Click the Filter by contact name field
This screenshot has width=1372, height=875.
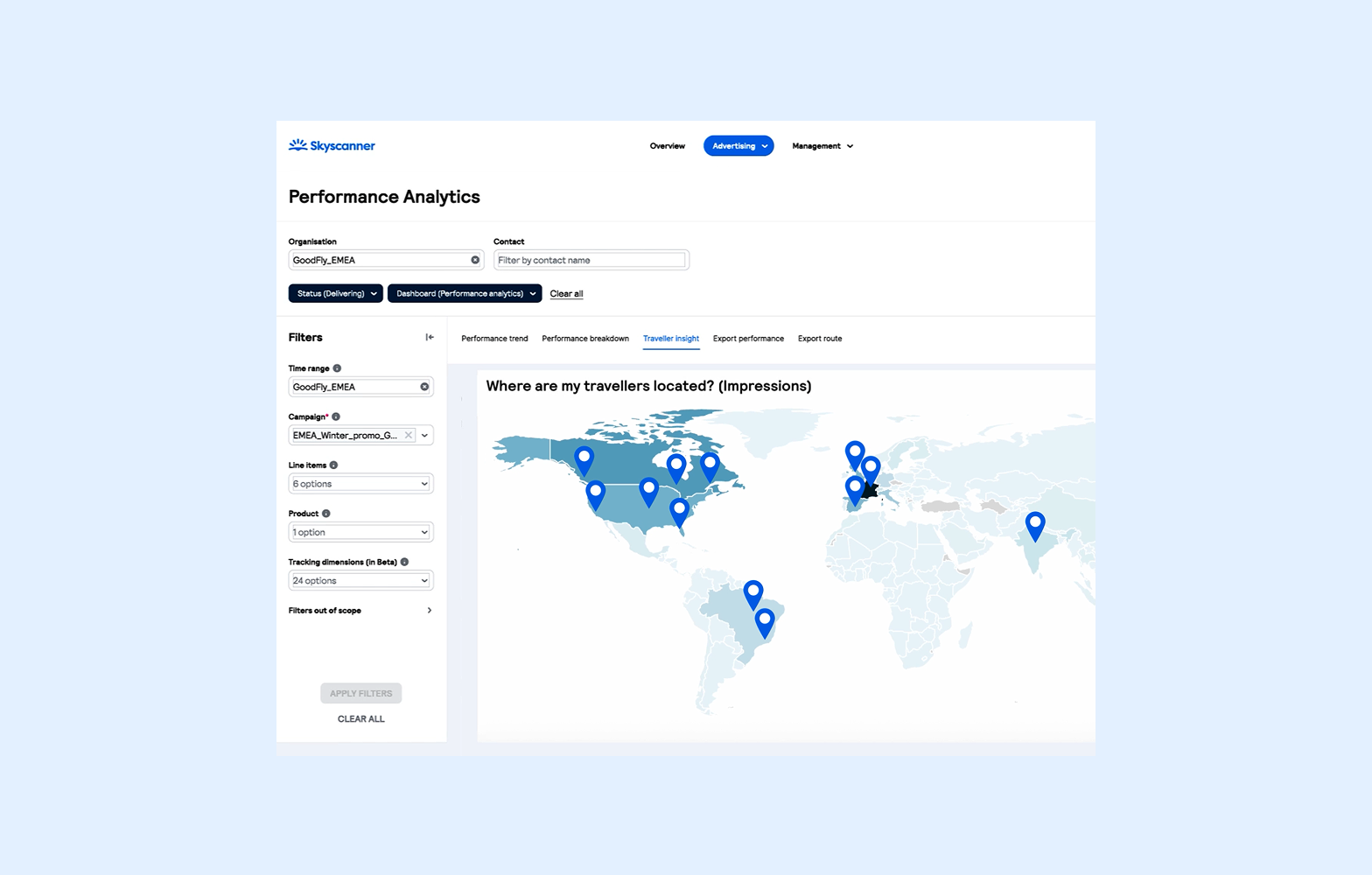click(591, 260)
